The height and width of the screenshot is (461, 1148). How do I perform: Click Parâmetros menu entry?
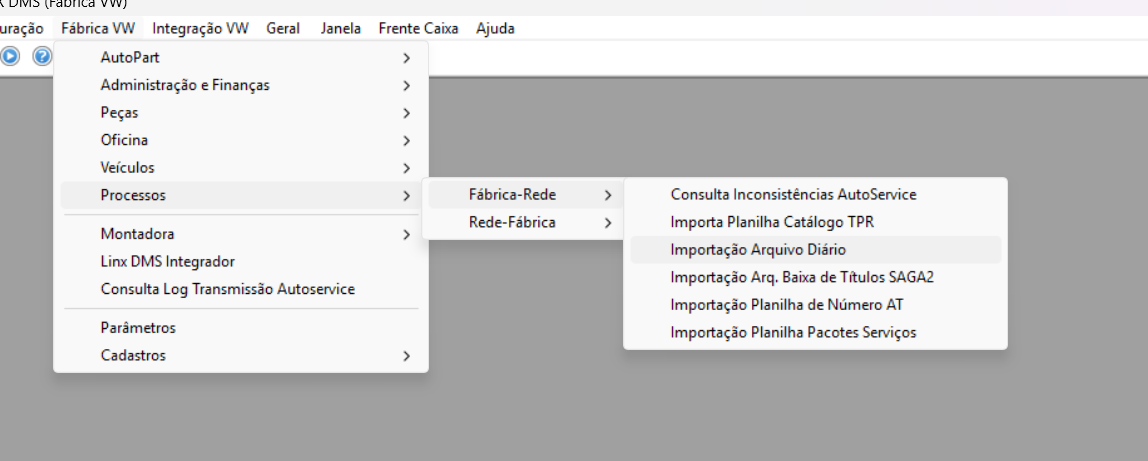point(138,328)
